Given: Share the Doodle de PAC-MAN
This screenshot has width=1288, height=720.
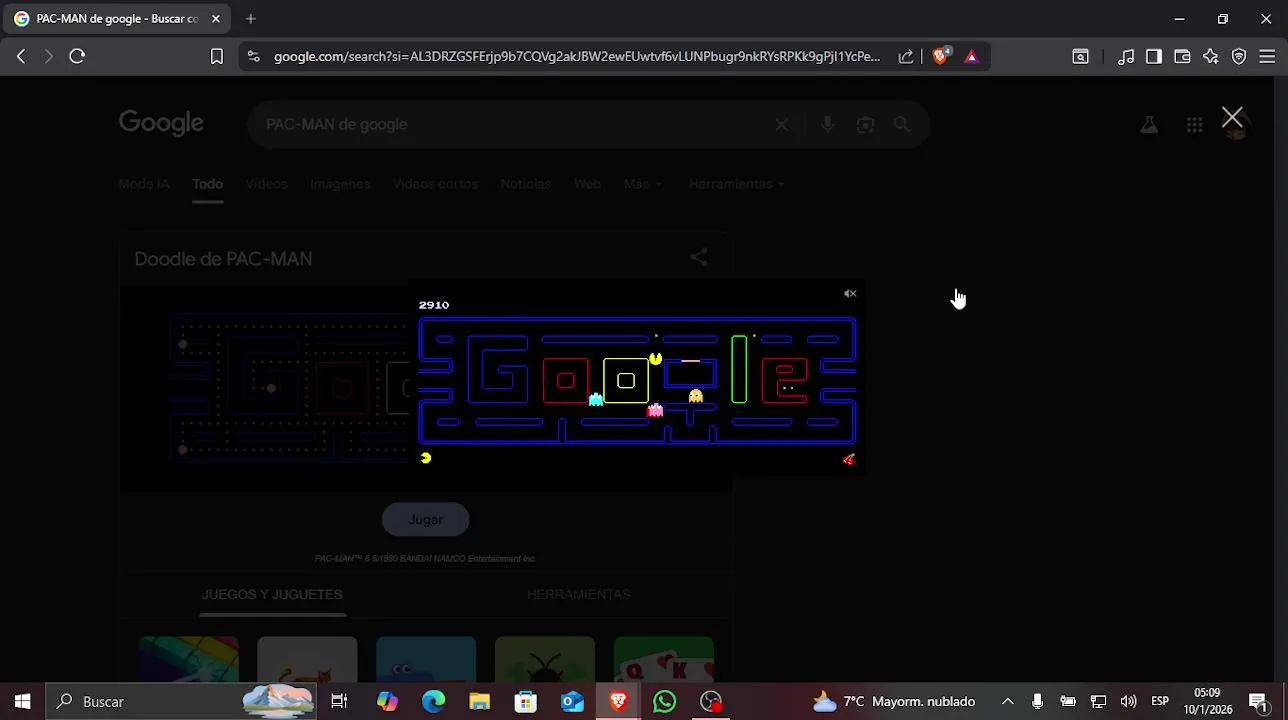Looking at the screenshot, I should click(699, 258).
